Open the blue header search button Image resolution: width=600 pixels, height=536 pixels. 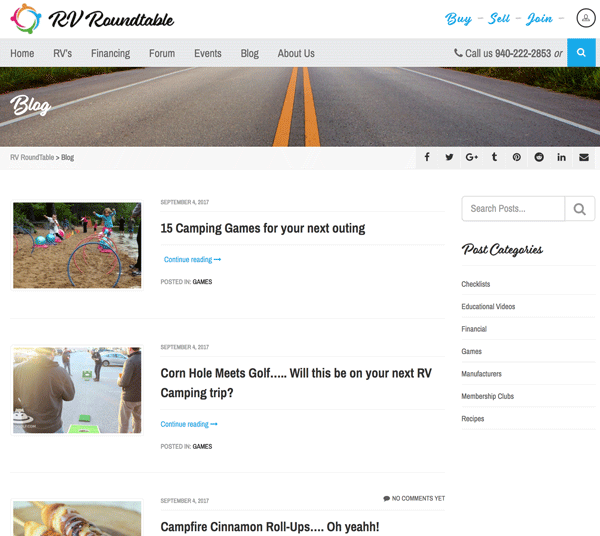(x=581, y=53)
